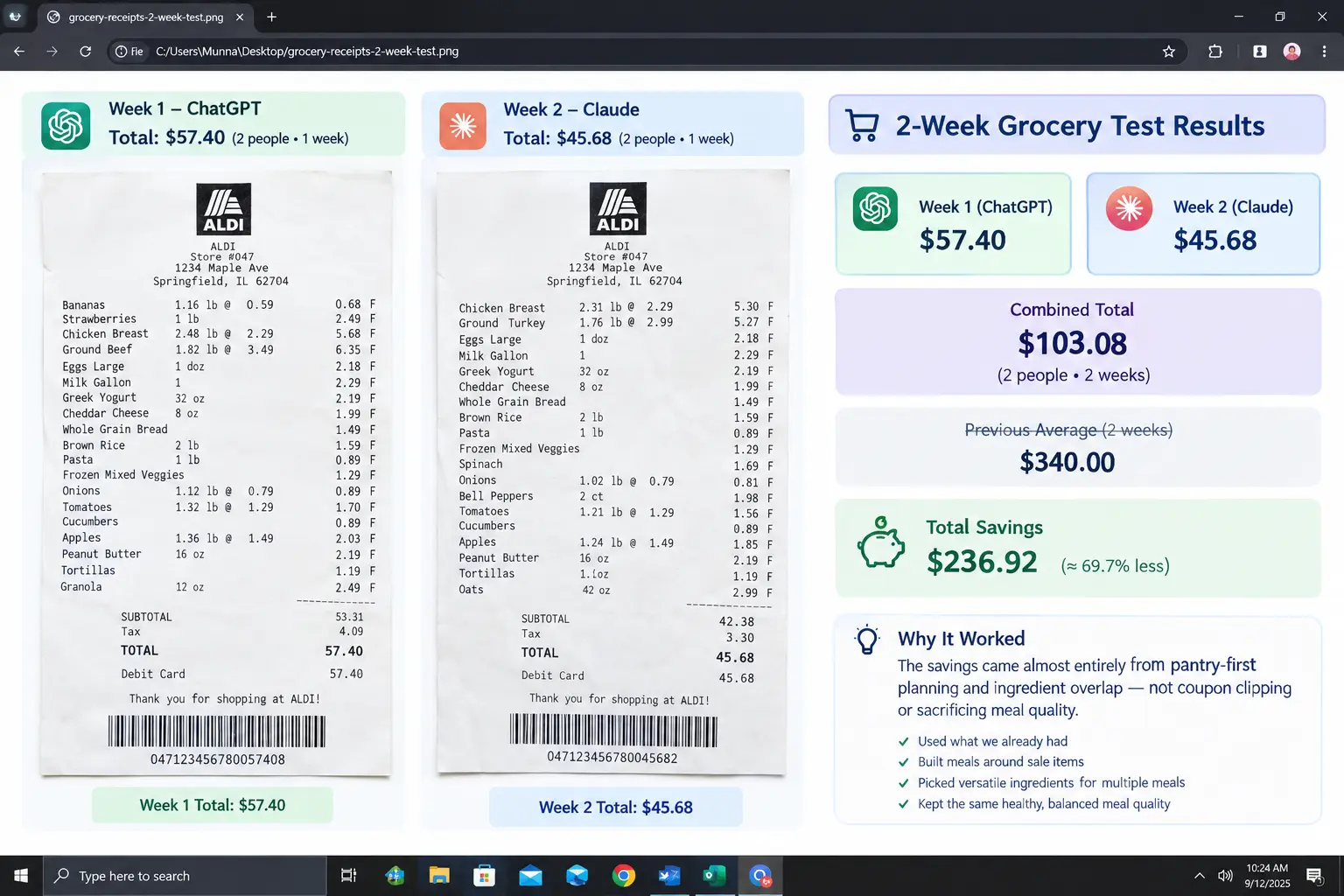Click the Previous Average $340.00 value
Image resolution: width=1344 pixels, height=896 pixels.
point(1067,462)
